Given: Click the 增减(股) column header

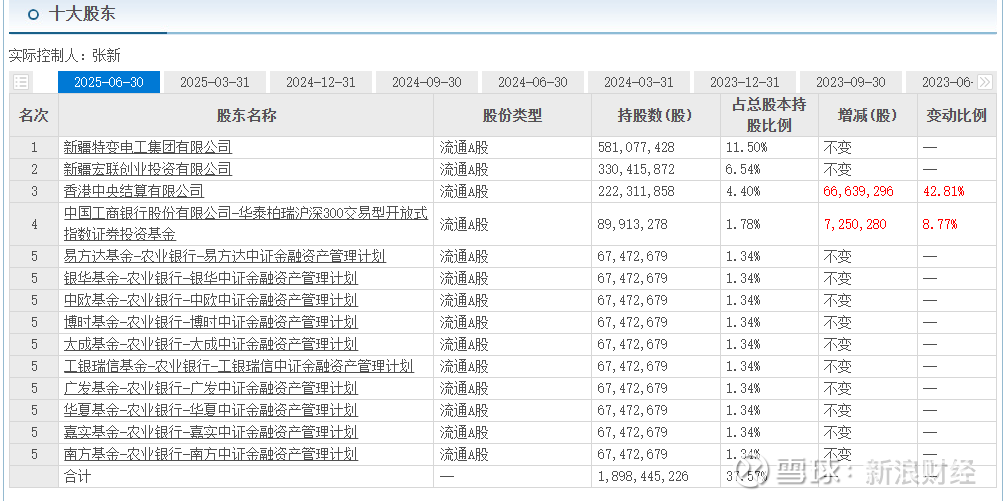Looking at the screenshot, I should [868, 115].
